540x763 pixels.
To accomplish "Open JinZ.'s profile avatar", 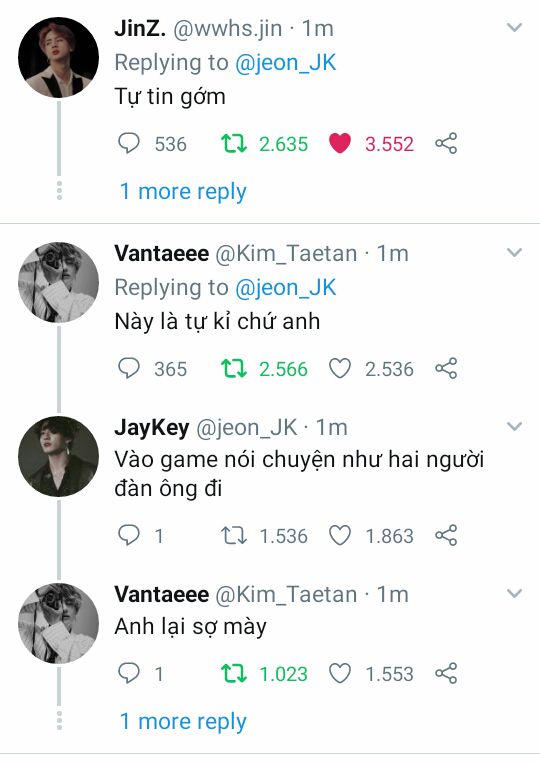I will (58, 57).
